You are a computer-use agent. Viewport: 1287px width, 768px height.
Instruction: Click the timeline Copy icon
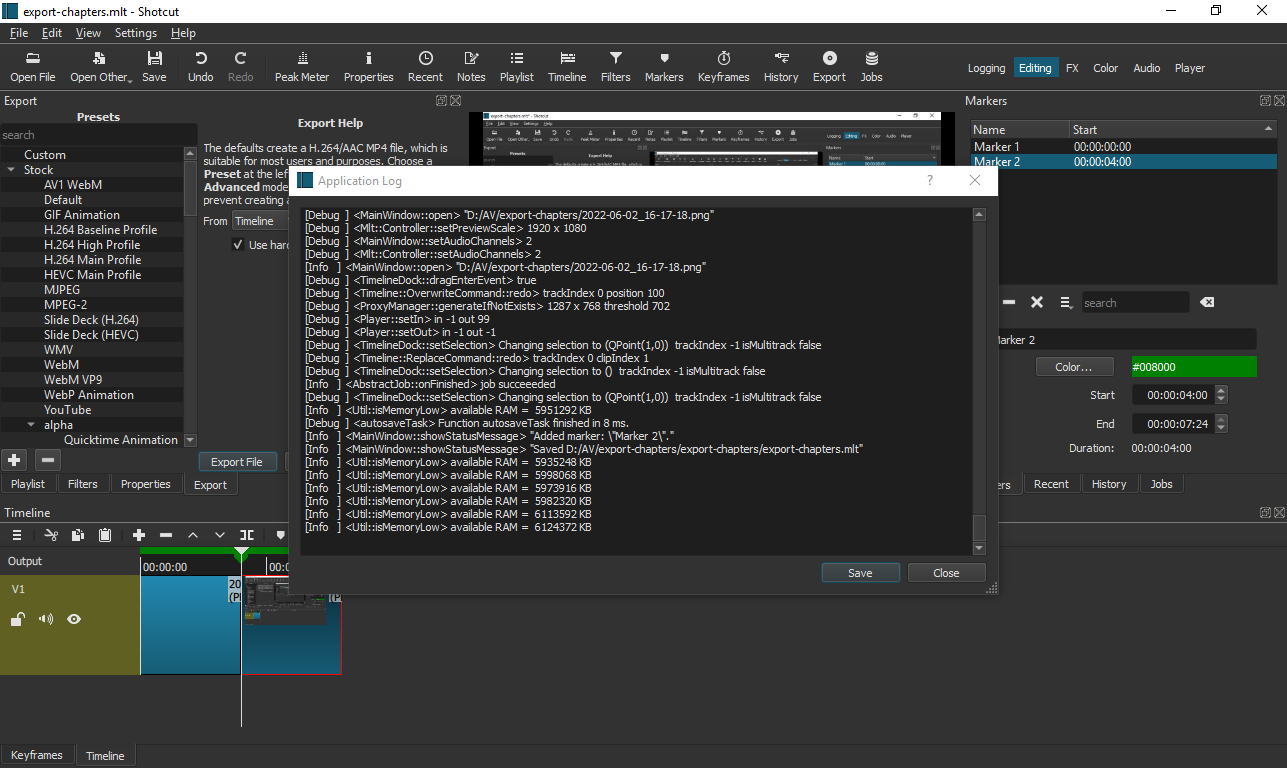pyautogui.click(x=78, y=536)
